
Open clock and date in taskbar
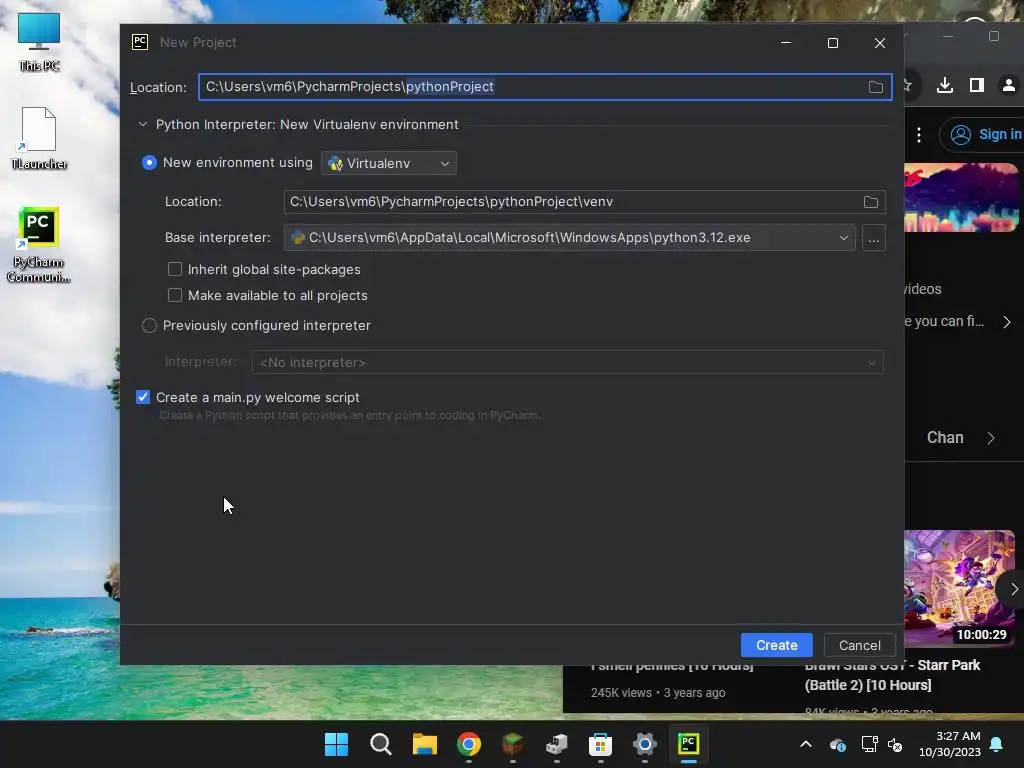[x=950, y=744]
